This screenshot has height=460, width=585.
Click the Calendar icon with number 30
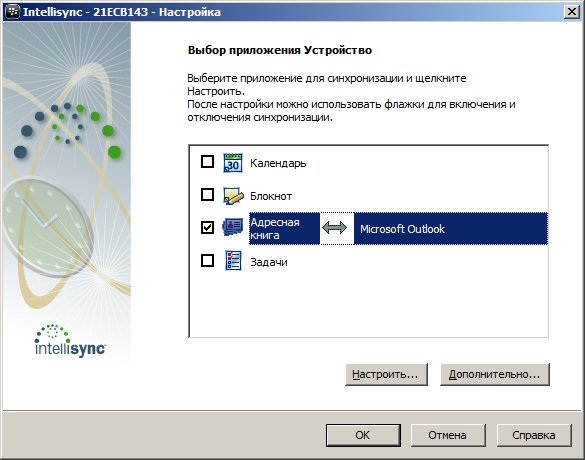pos(233,163)
